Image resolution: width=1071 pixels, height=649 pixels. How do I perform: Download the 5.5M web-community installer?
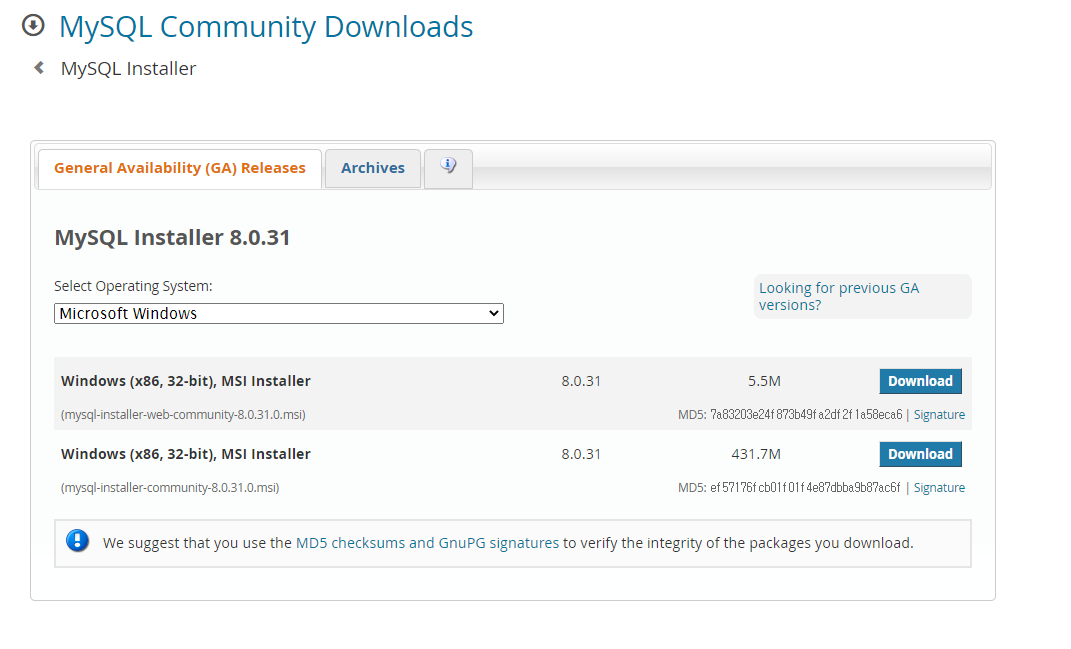pos(920,381)
